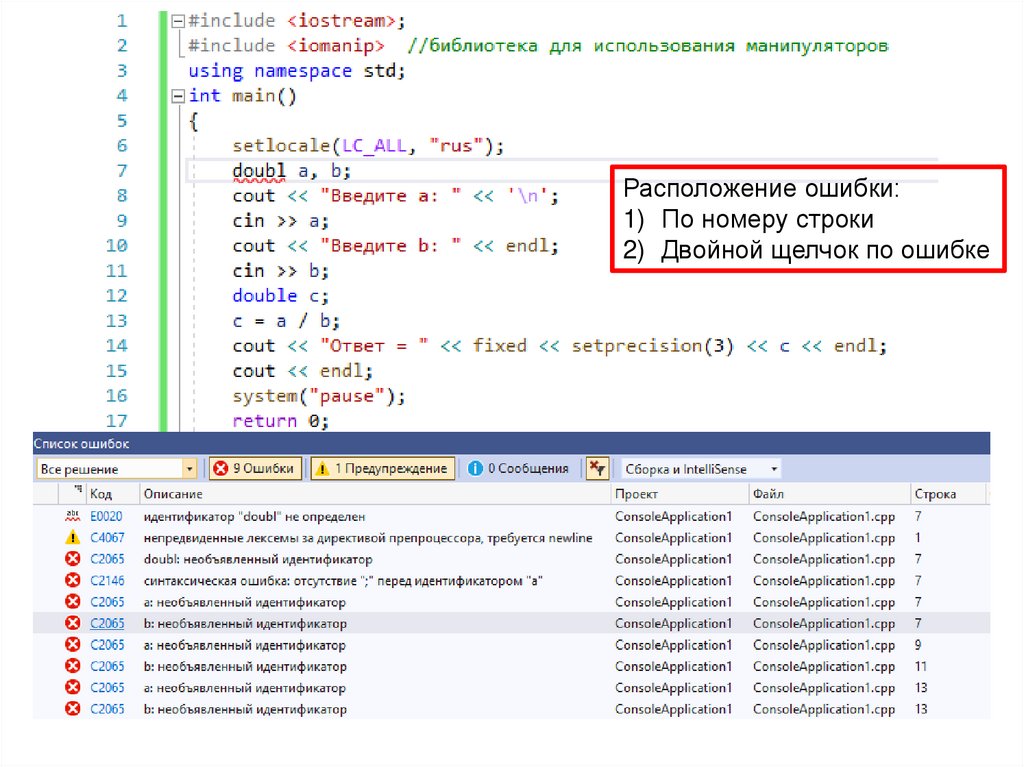Screen dimensions: 1024x767
Task: Click the clear filter icon in error list
Action: [598, 468]
